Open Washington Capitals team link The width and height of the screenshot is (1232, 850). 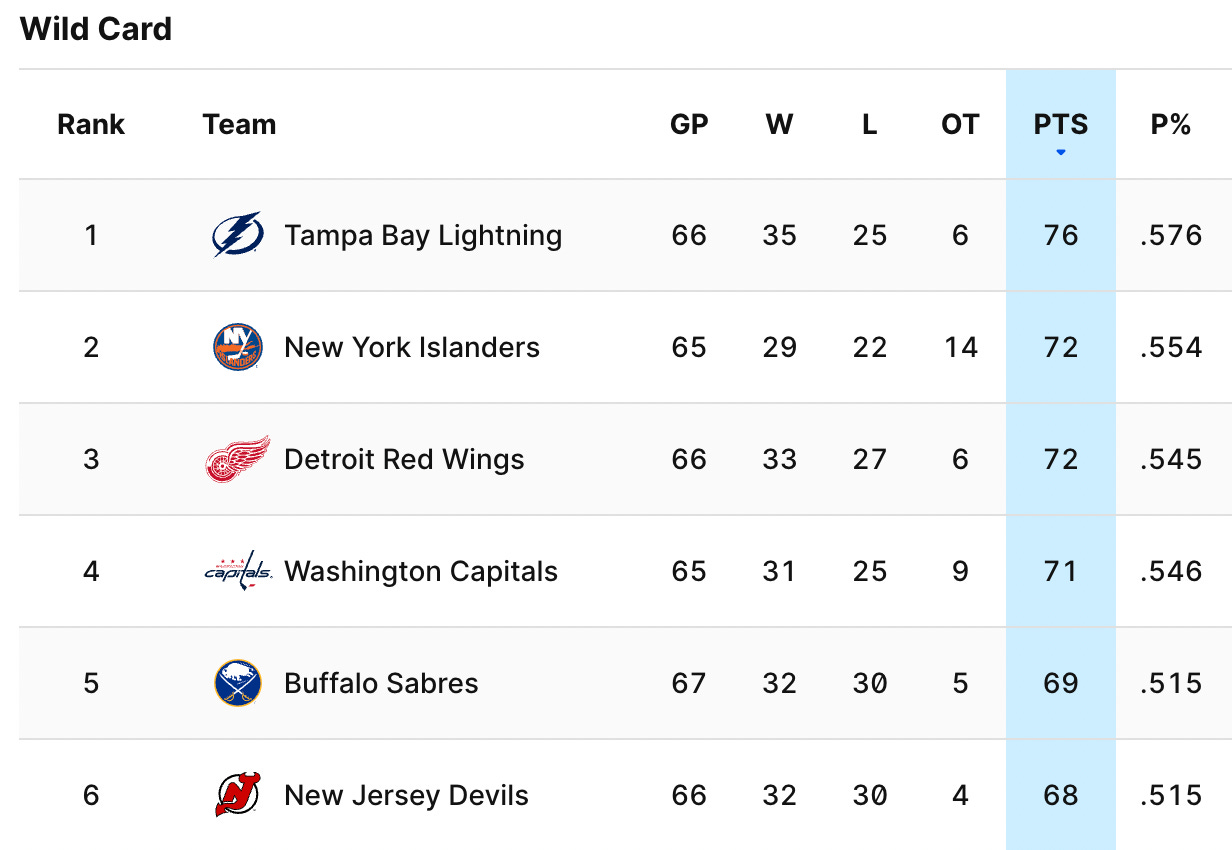[421, 571]
